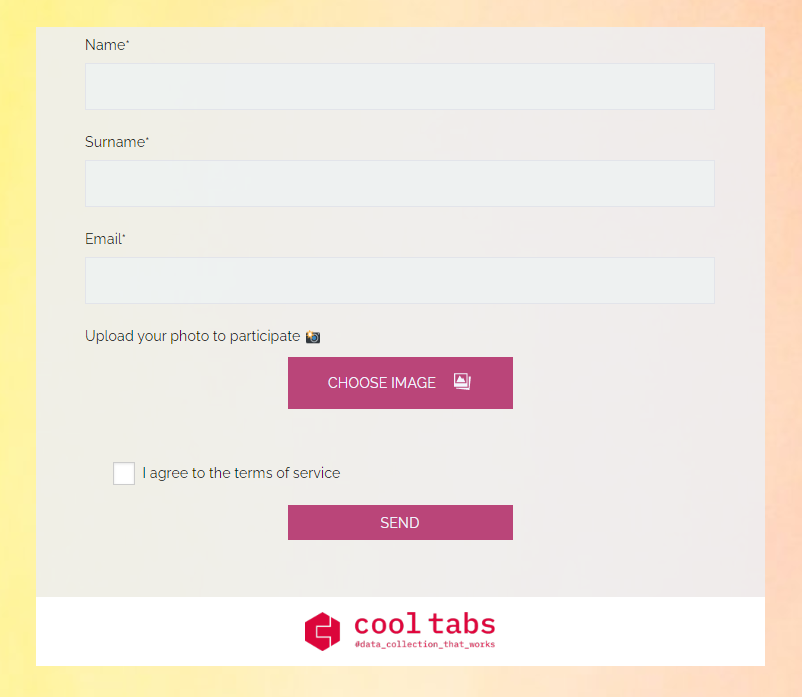Click the terms of service text label
This screenshot has width=802, height=697.
click(x=241, y=473)
